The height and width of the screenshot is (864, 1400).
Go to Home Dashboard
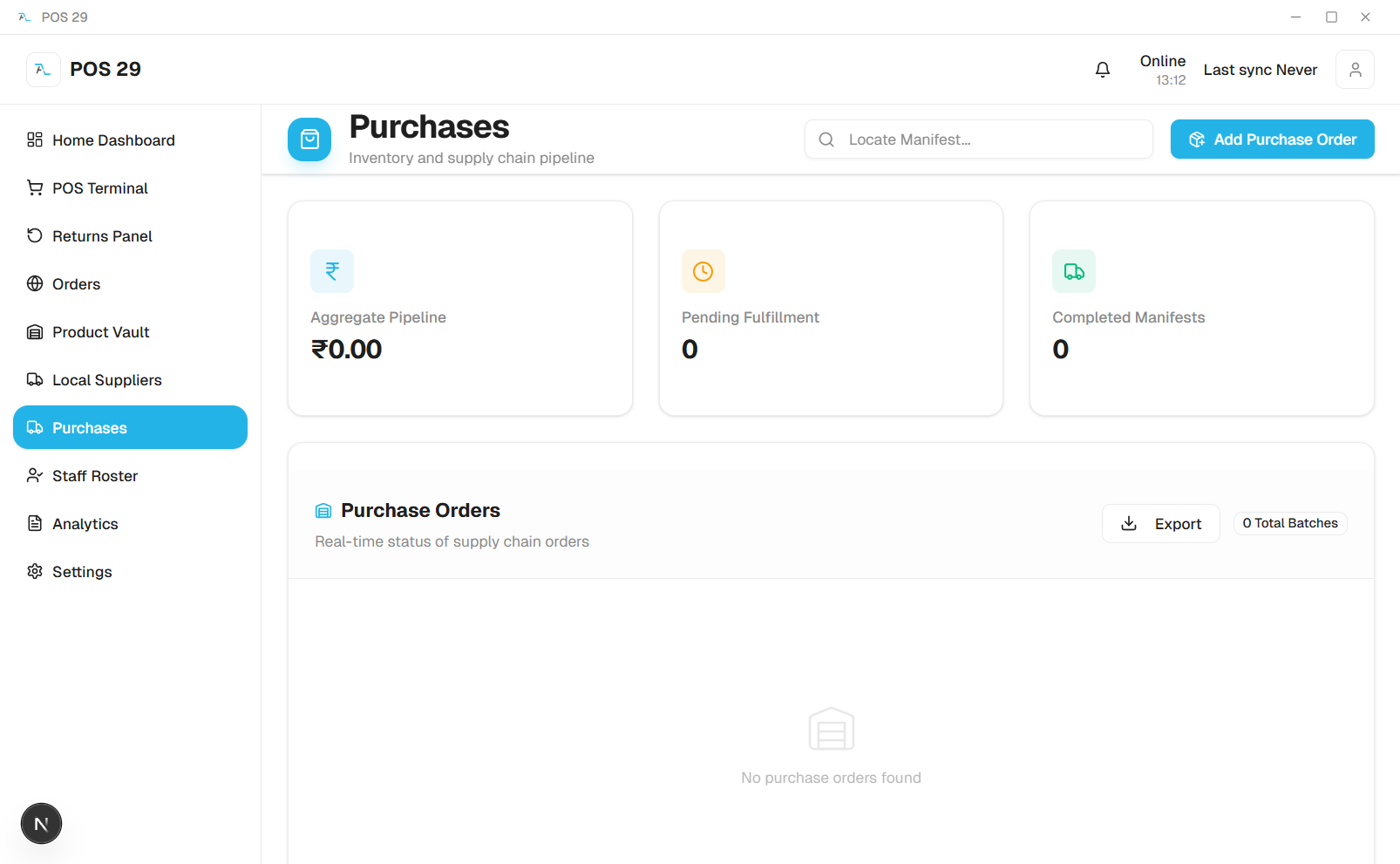pos(130,139)
